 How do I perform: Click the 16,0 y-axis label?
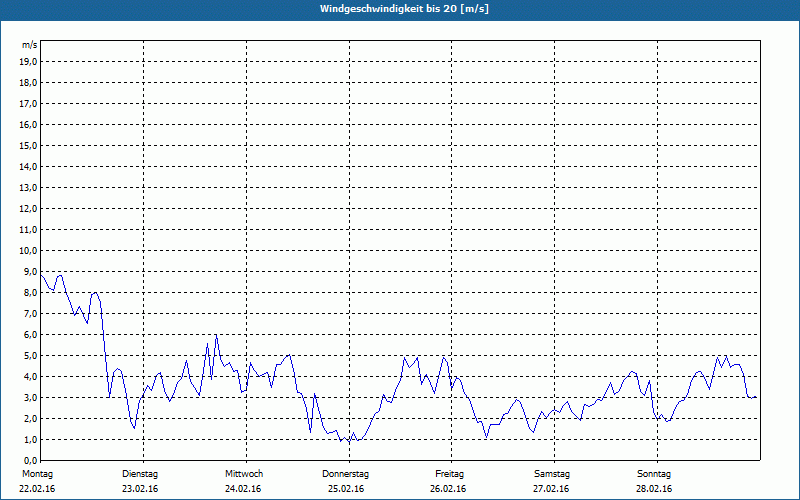tap(28, 124)
